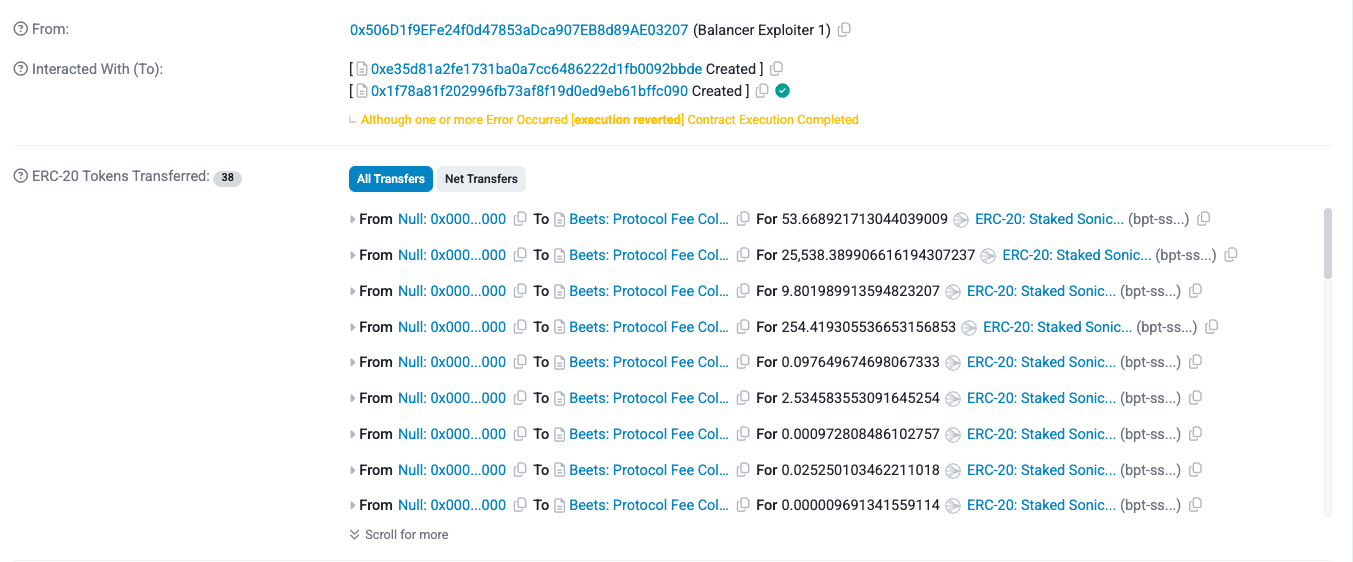Expand the 25,538.389906616194307237 transfer row

click(353, 255)
